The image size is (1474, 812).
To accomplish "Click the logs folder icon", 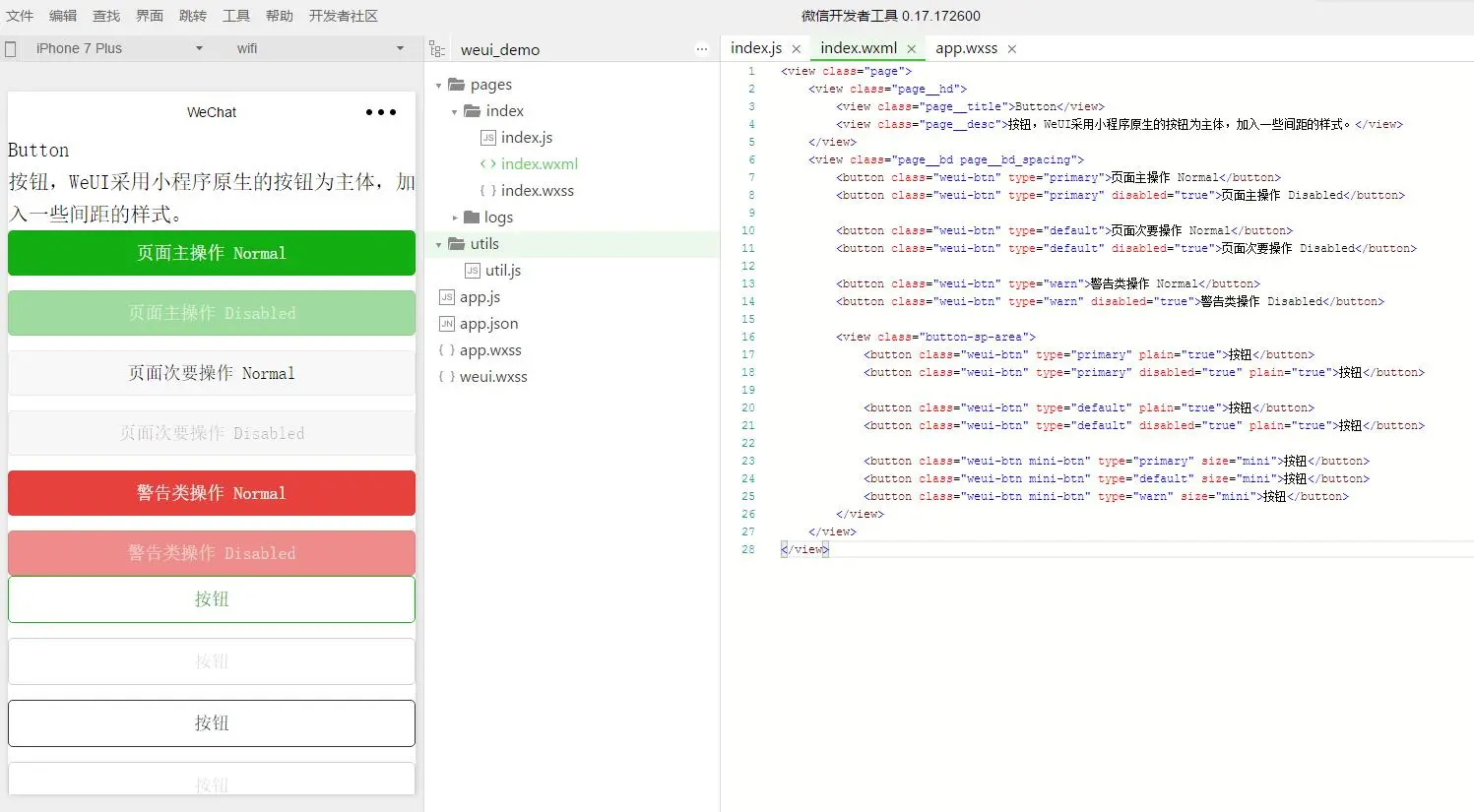I will [x=472, y=218].
